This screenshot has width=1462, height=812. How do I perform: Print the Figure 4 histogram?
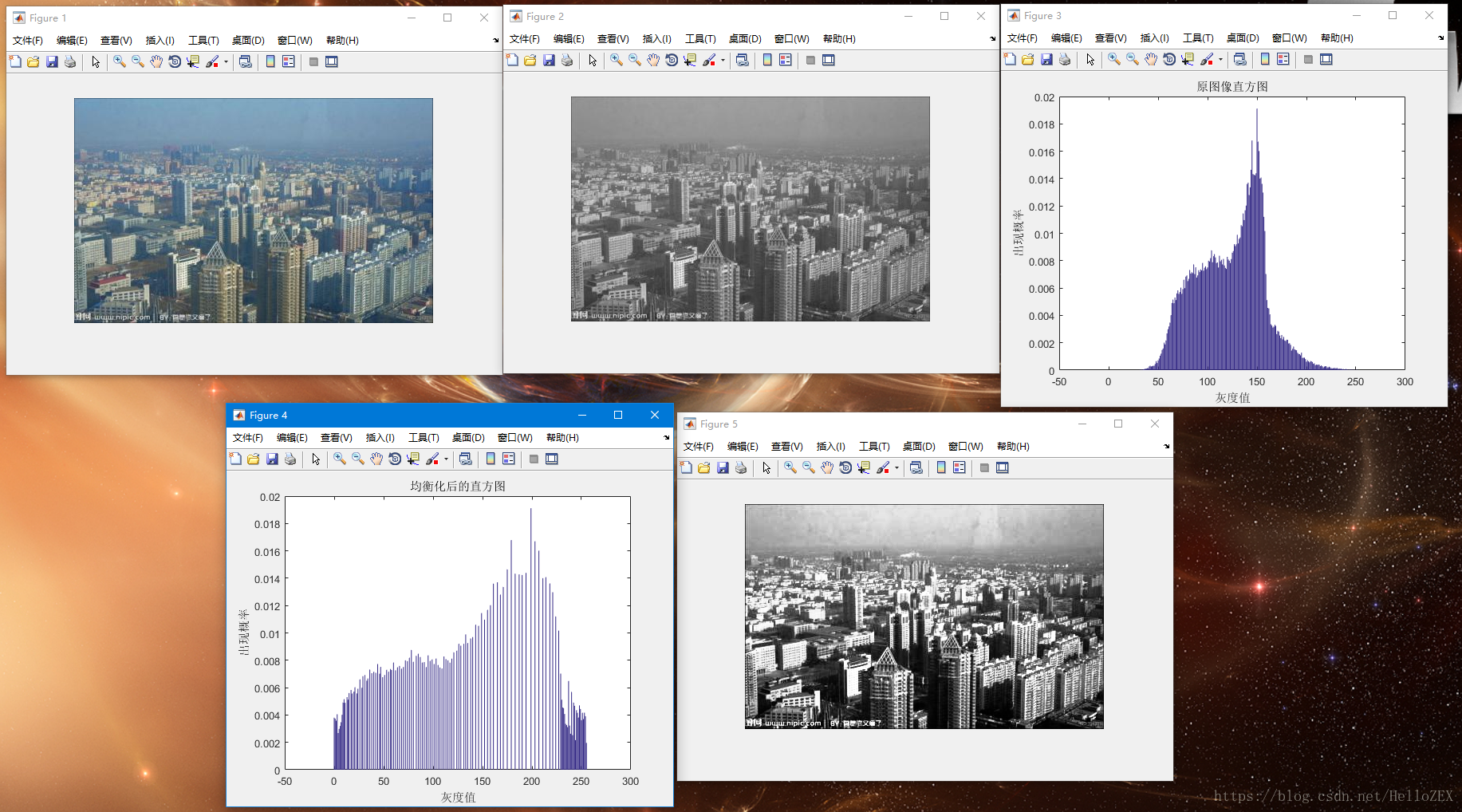tap(290, 459)
